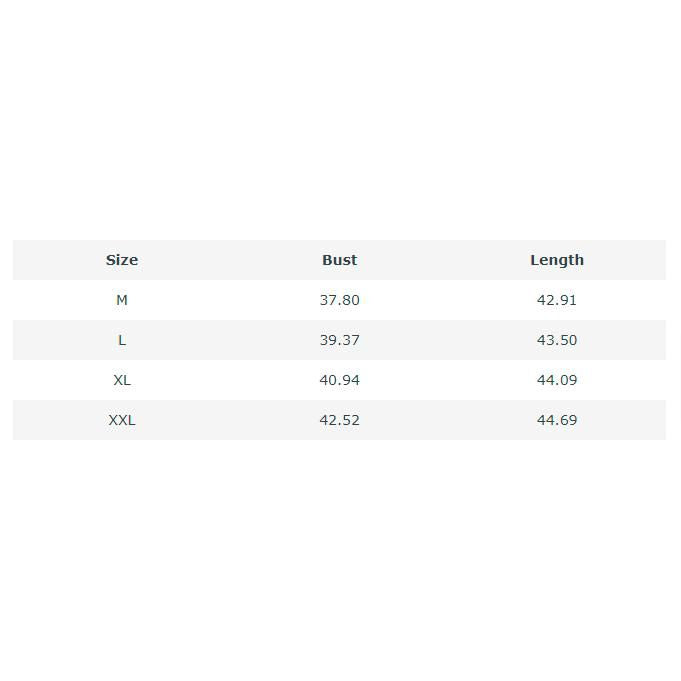This screenshot has width=681, height=681.
Task: Choose the bust measurement for size M
Action: click(x=339, y=300)
